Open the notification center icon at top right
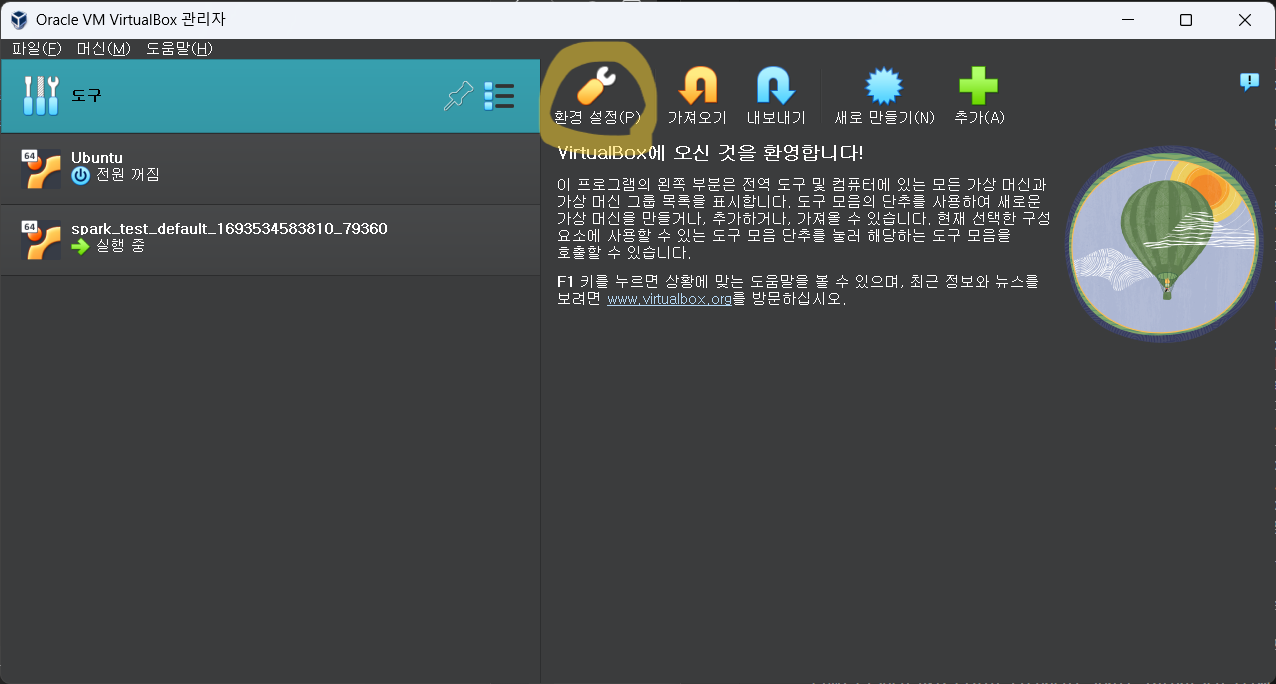 (1249, 82)
